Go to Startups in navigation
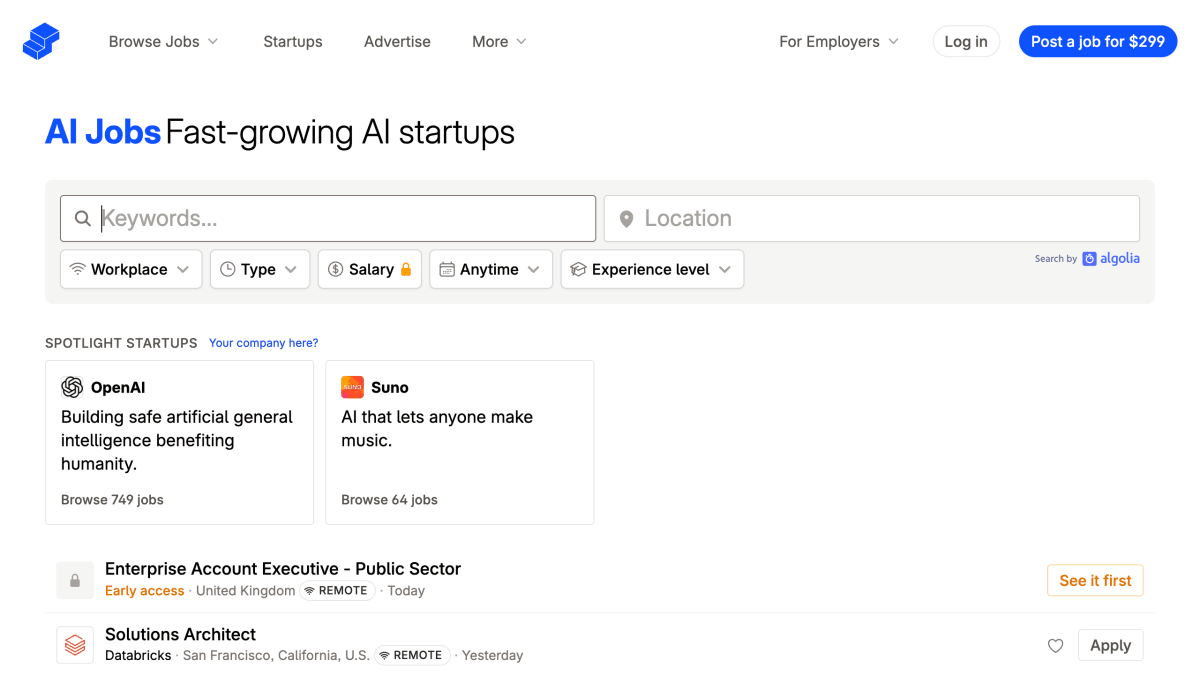This screenshot has width=1200, height=675. point(293,41)
